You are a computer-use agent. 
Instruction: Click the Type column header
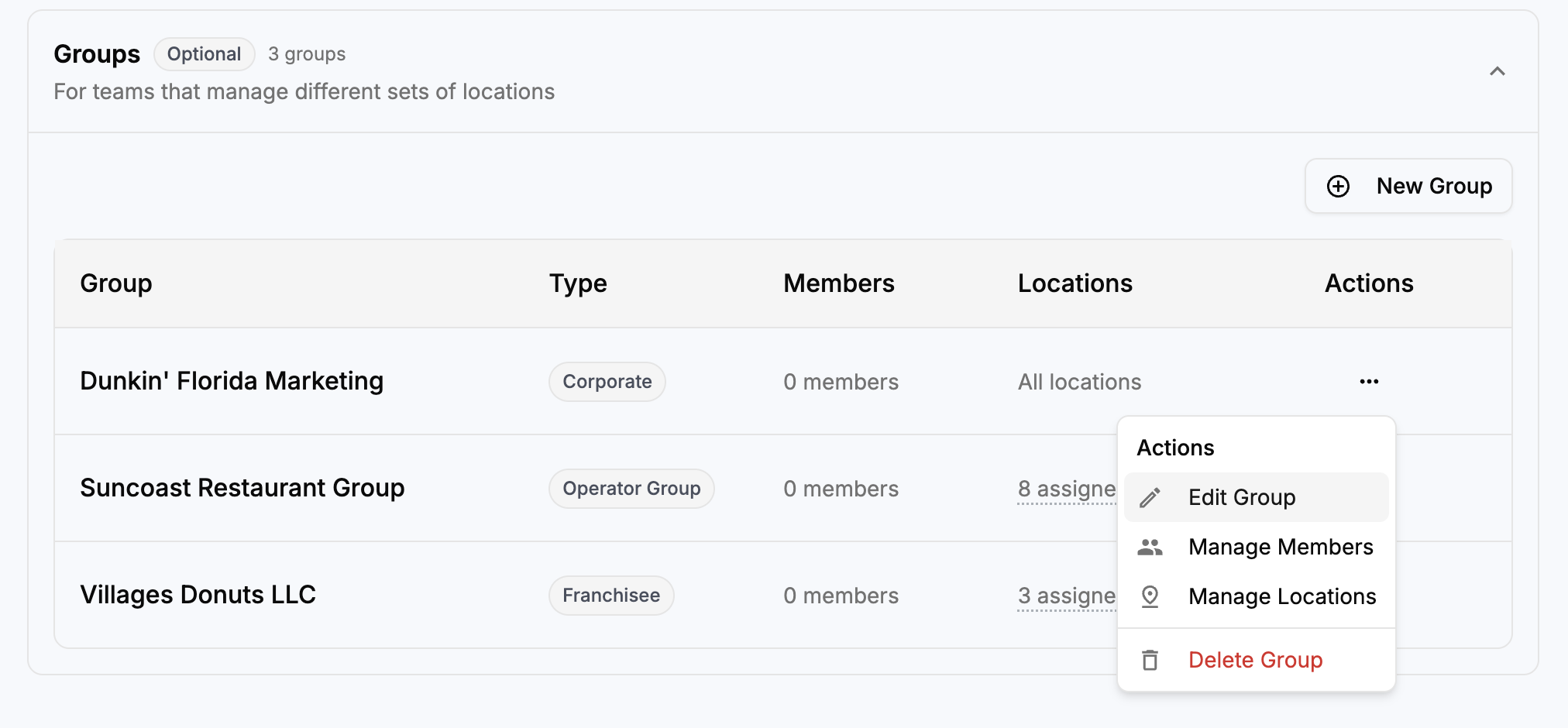(x=578, y=283)
